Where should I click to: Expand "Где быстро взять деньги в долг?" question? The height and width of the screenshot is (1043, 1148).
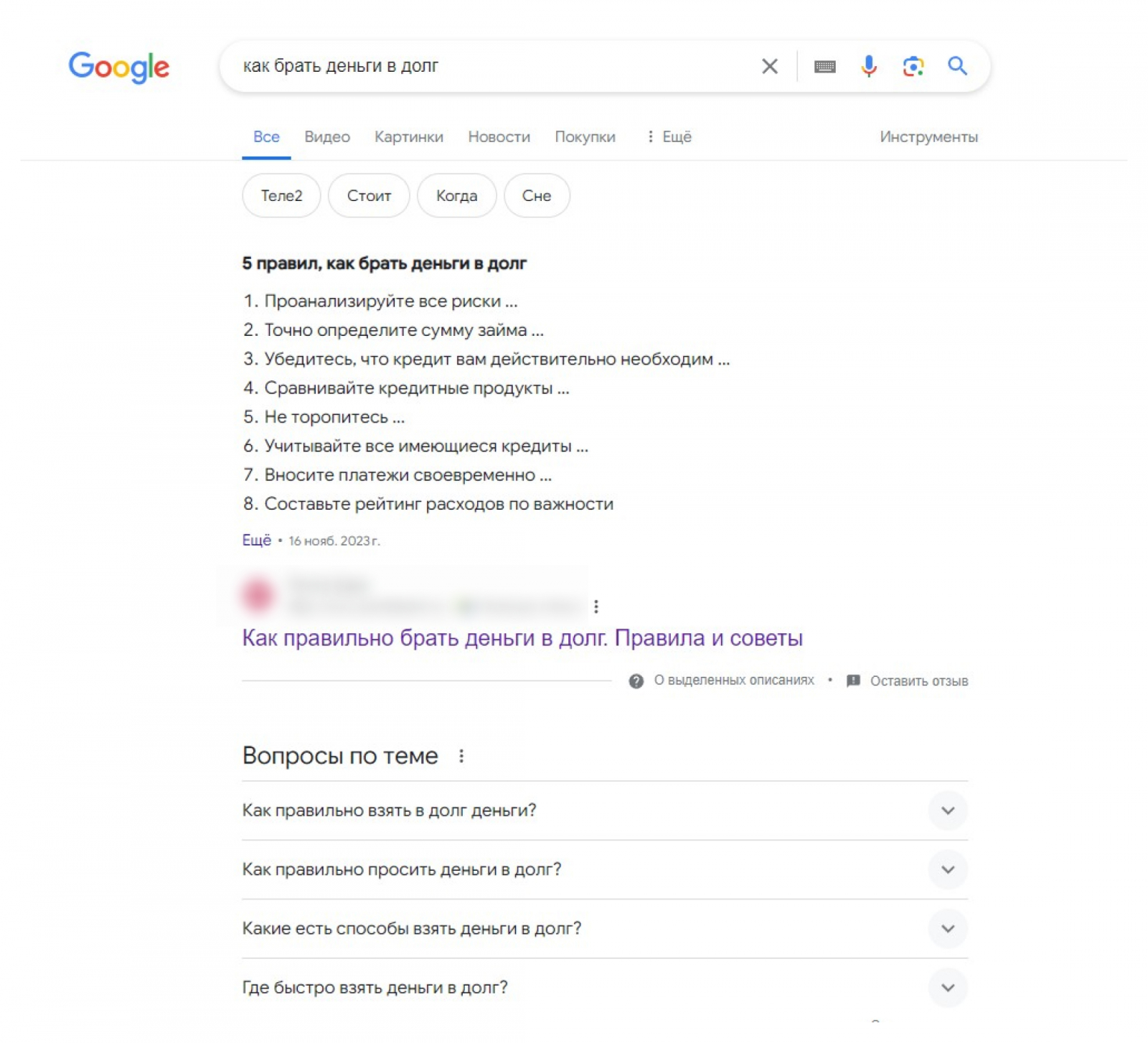coord(947,988)
